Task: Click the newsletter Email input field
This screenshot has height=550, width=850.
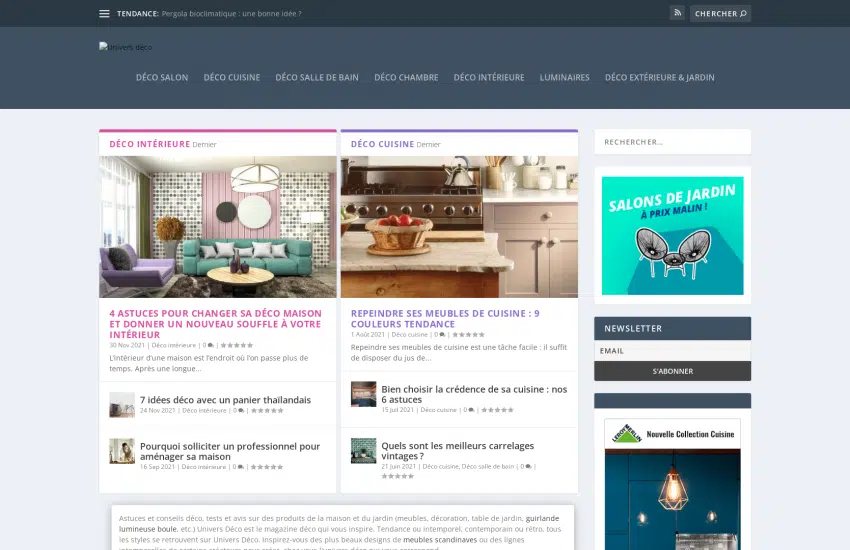Action: pos(672,351)
